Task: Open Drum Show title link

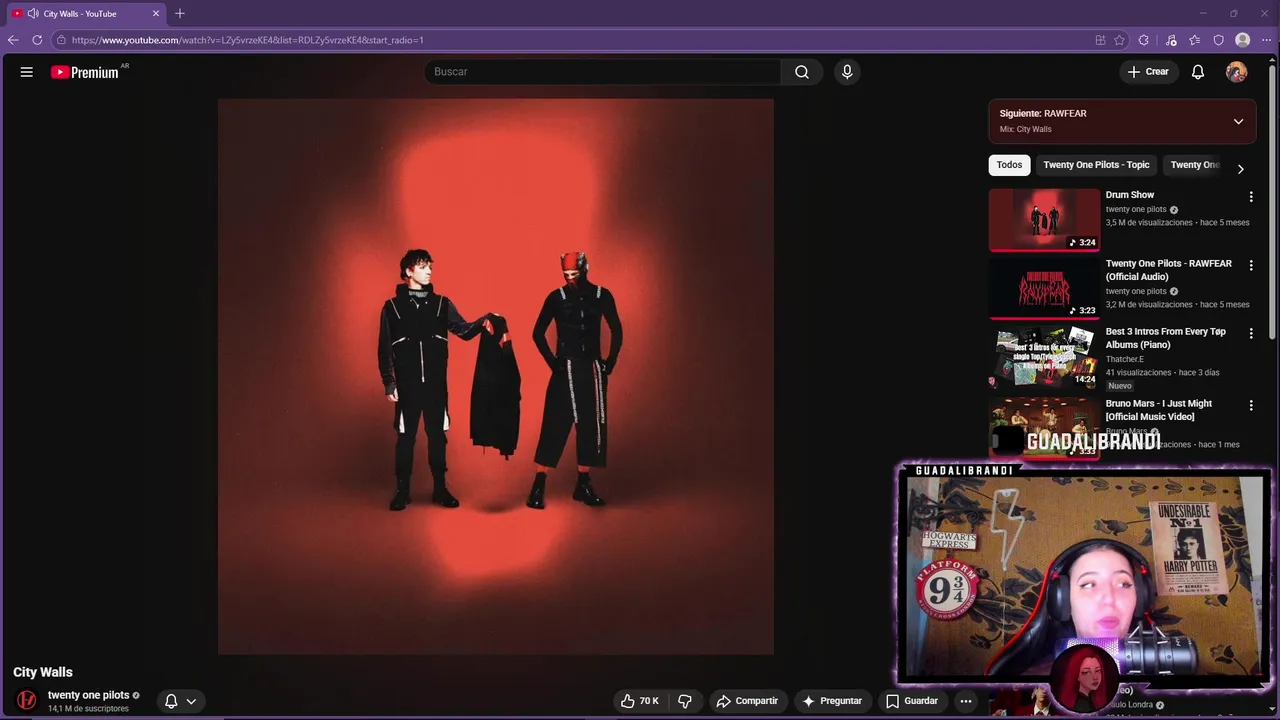Action: 1130,195
